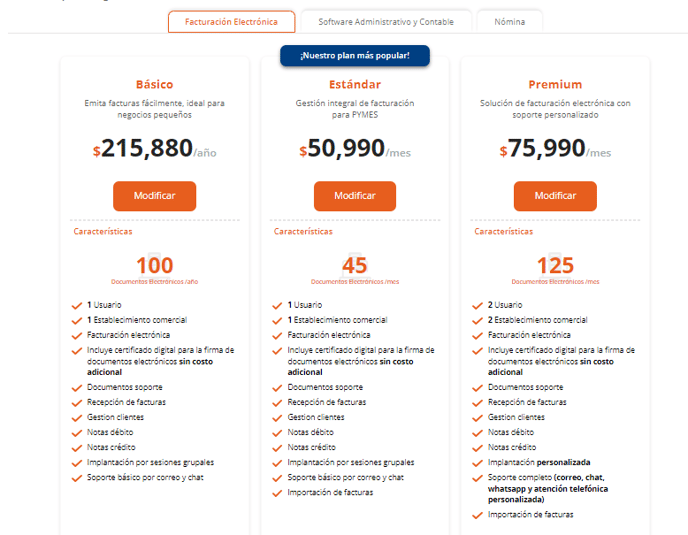Choose Modificar on the Premium plan
This screenshot has height=535, width=688.
[555, 196]
